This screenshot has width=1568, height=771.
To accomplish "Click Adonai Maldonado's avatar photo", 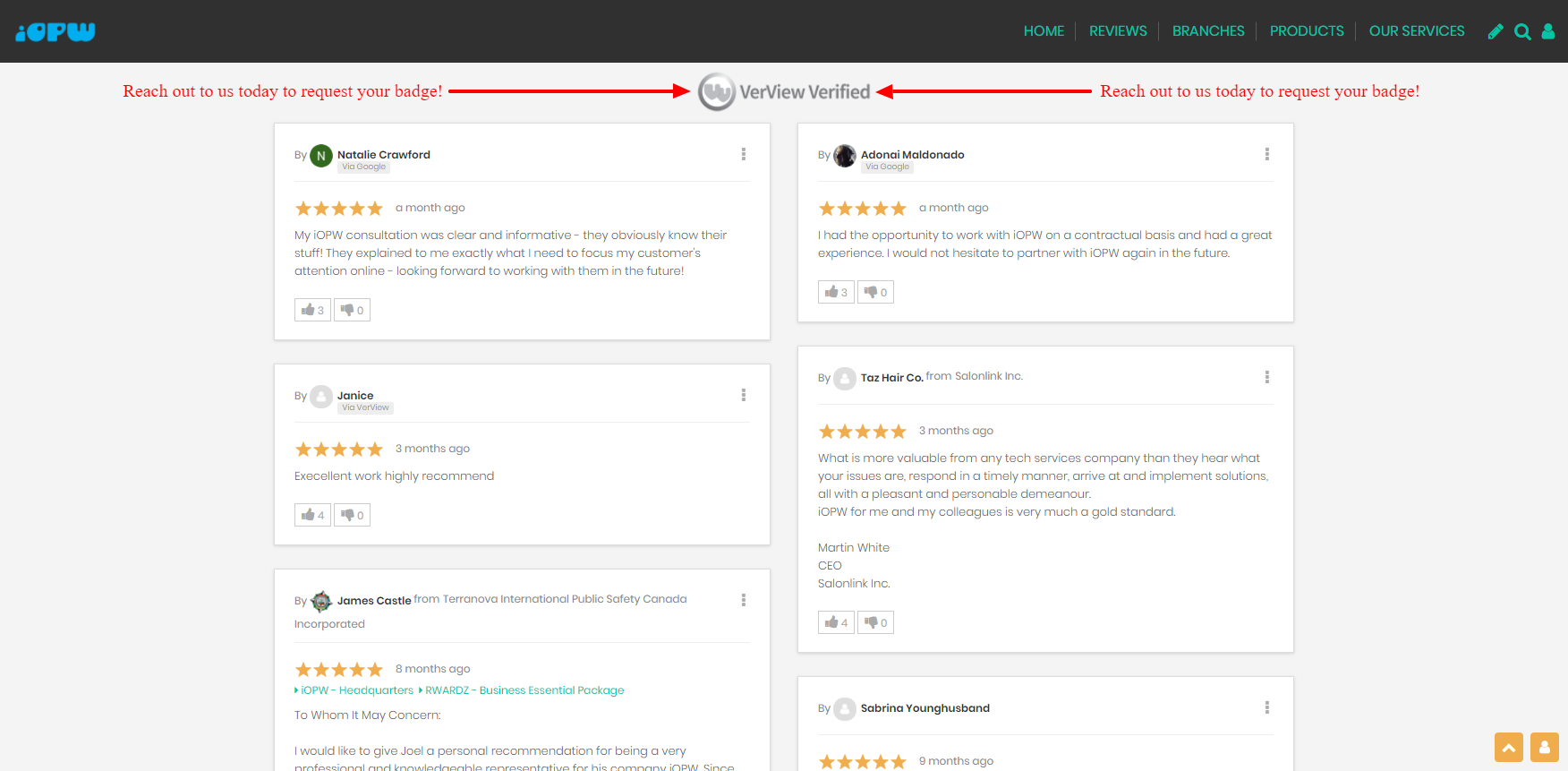I will click(845, 156).
